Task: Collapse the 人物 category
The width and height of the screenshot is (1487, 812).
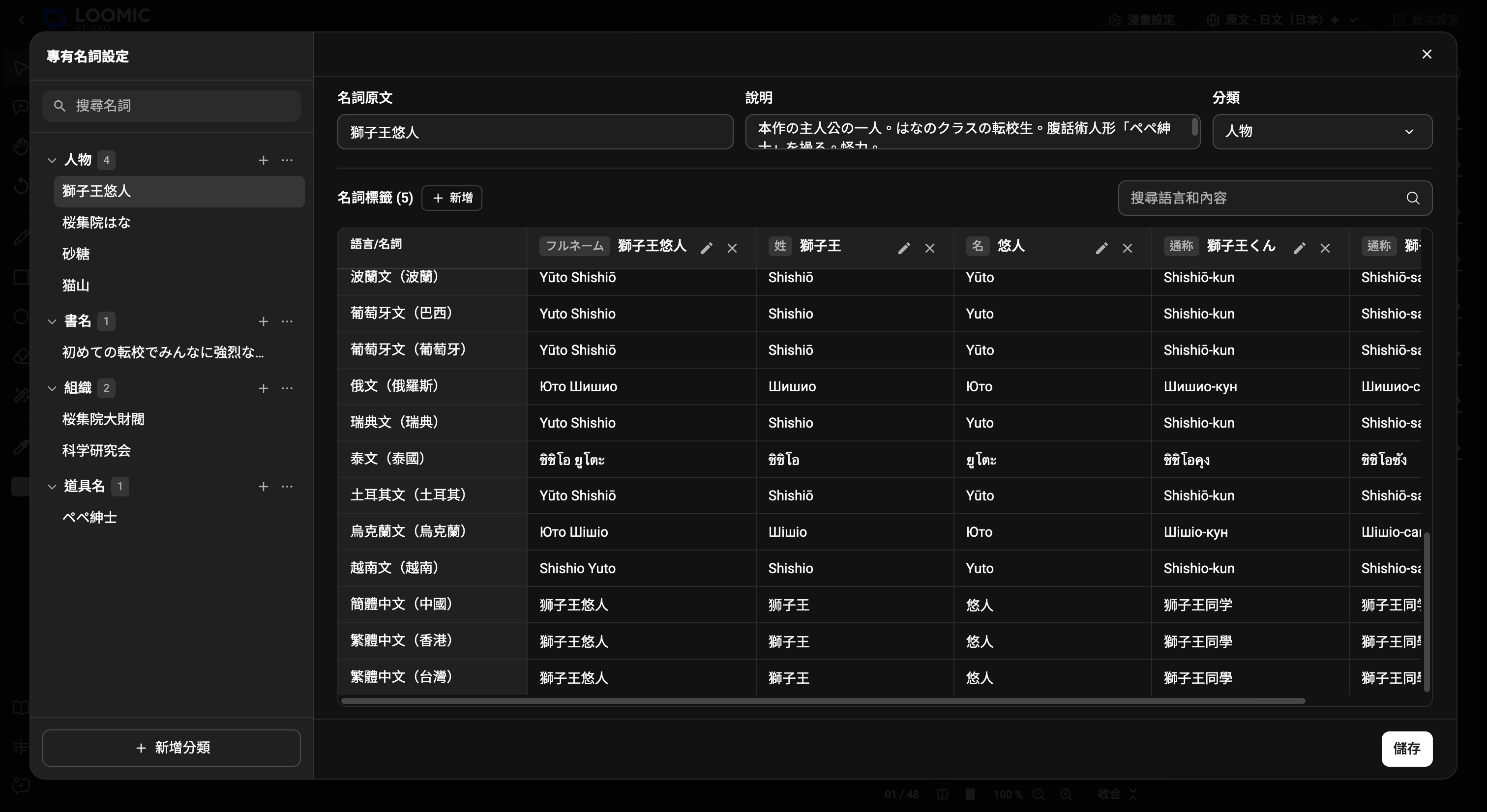Action: (x=52, y=160)
